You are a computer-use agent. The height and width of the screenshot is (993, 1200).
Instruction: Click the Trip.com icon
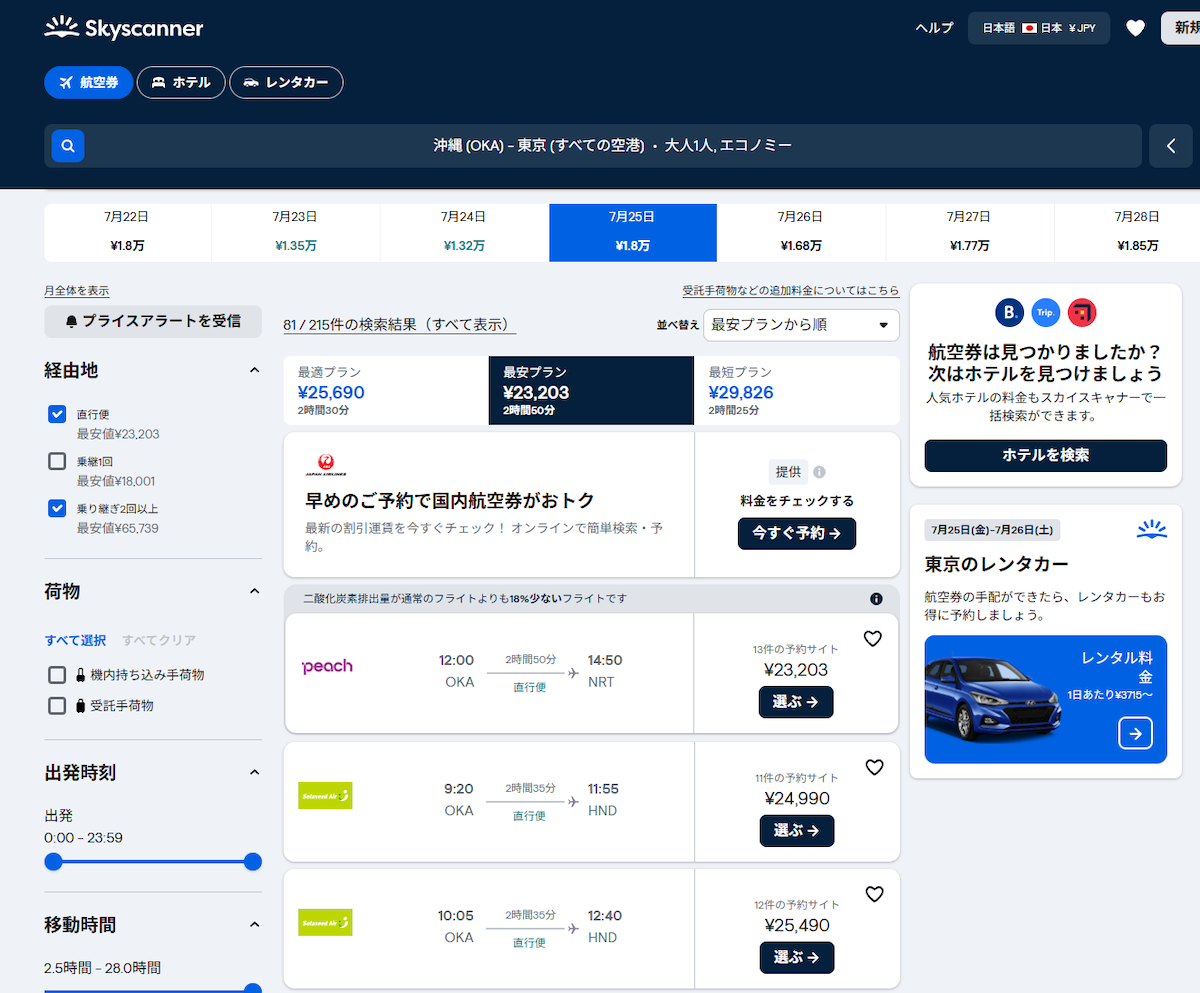coord(1046,313)
